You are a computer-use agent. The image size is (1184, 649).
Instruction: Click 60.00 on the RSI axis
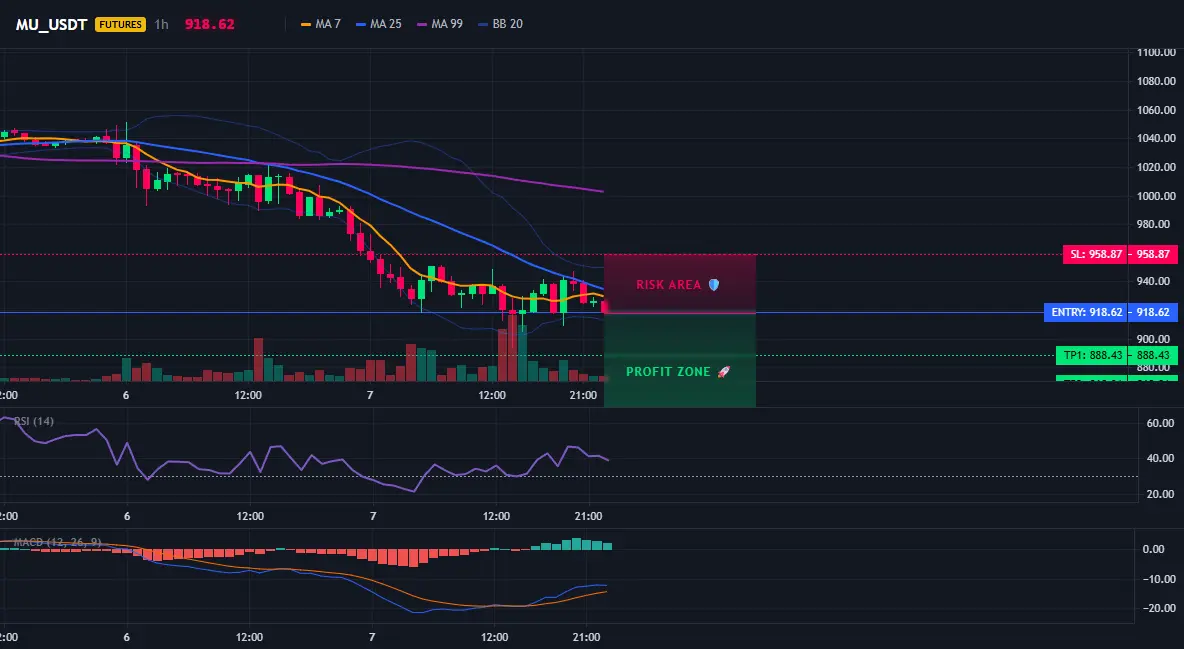tap(1161, 423)
